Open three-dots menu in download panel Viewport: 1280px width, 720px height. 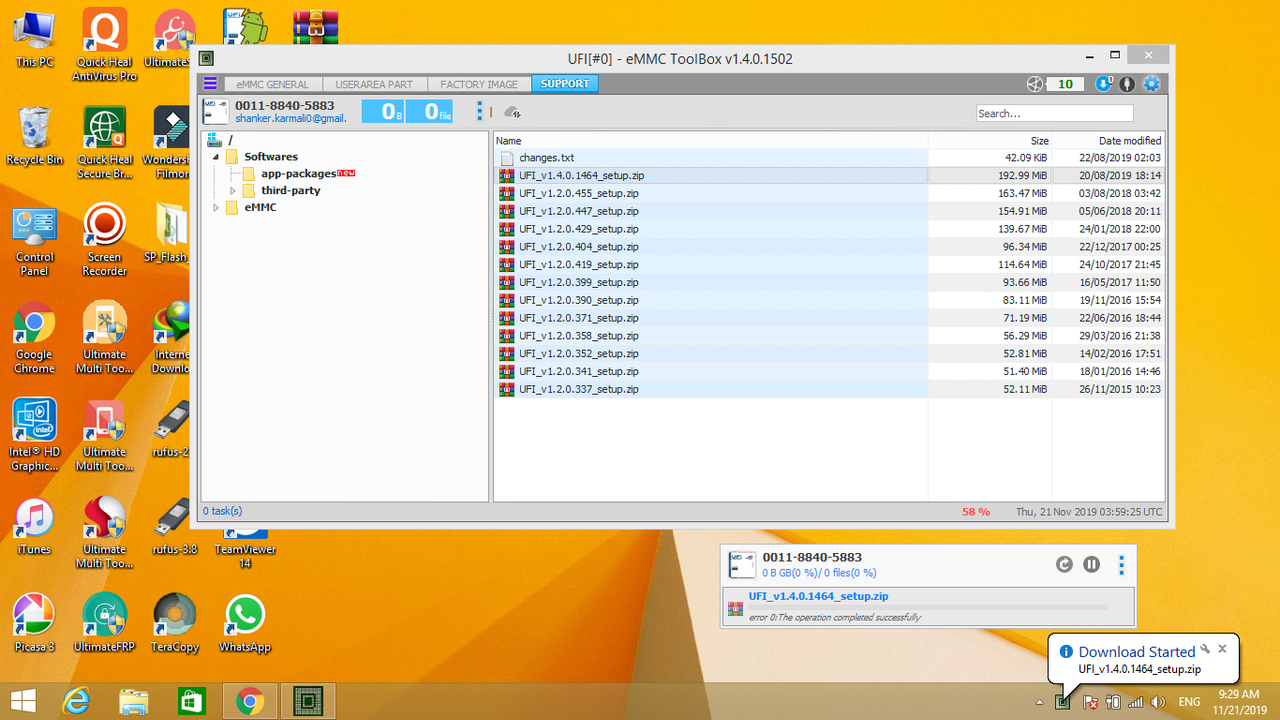[1121, 565]
